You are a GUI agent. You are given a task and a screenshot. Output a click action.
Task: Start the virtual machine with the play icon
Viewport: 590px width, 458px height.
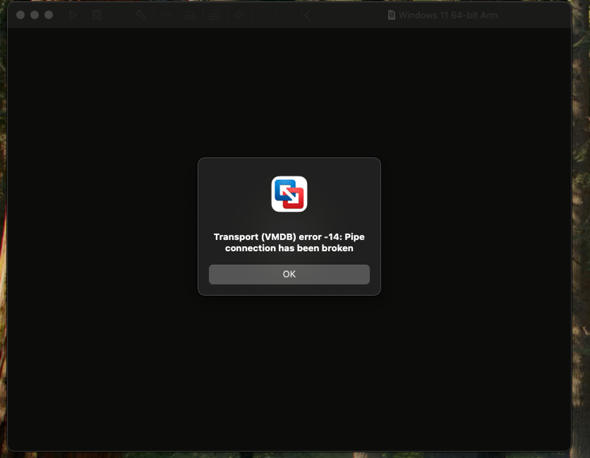(x=73, y=15)
